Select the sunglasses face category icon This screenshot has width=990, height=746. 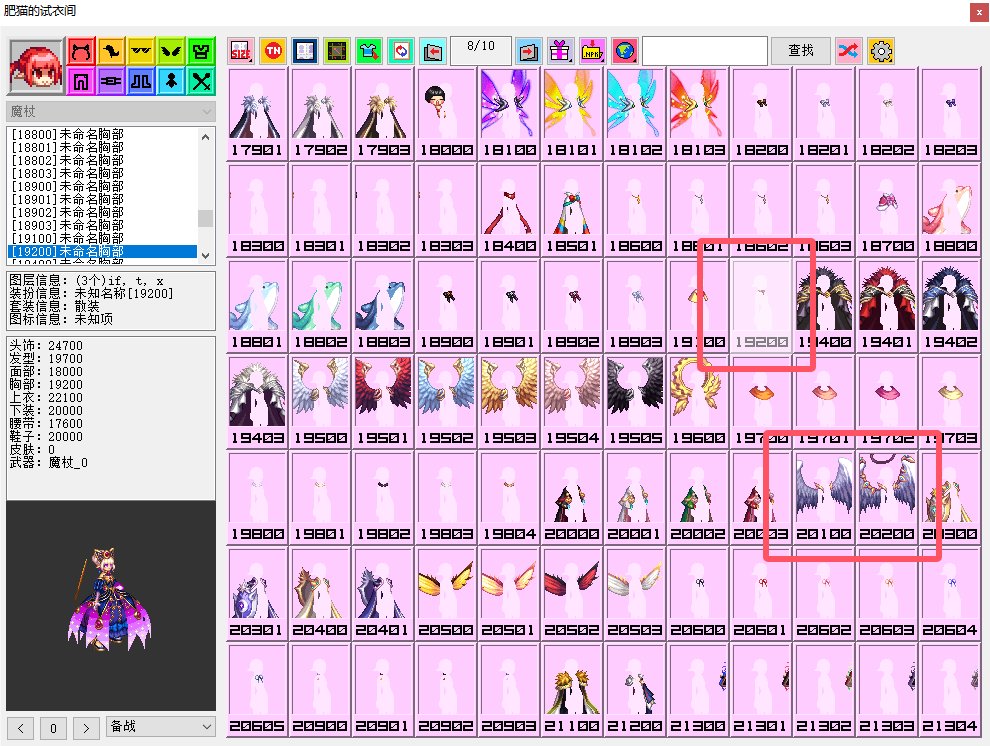click(x=143, y=51)
